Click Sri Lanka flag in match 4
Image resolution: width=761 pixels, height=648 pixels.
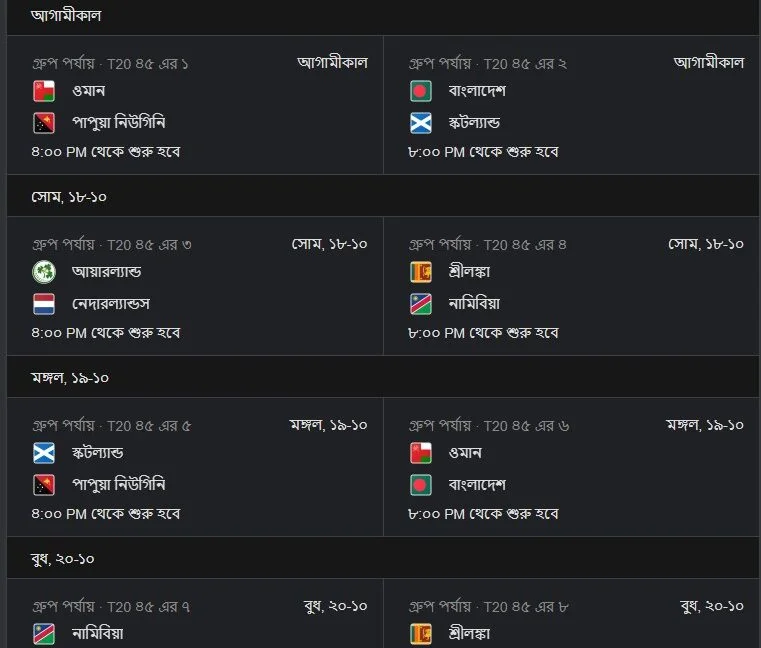pyautogui.click(x=420, y=272)
